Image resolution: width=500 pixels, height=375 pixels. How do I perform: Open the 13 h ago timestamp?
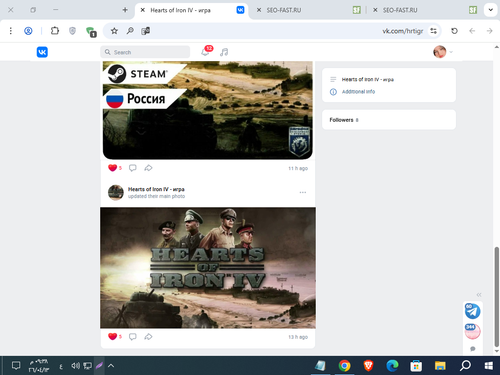(x=298, y=337)
